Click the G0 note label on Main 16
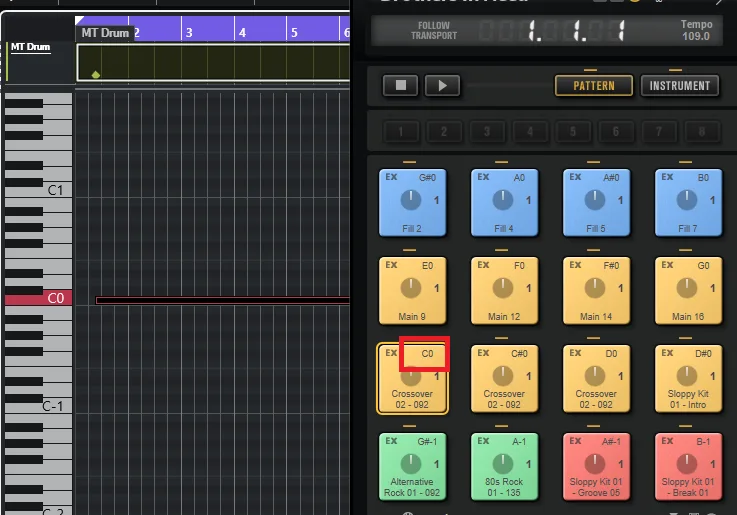 pos(703,265)
